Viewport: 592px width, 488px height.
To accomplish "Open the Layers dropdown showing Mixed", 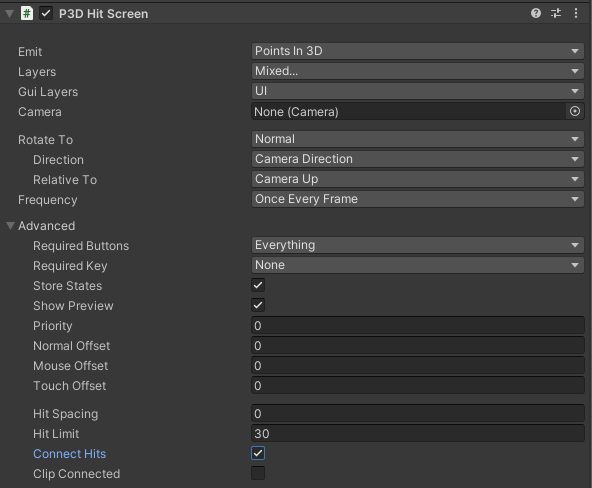I will (x=418, y=71).
